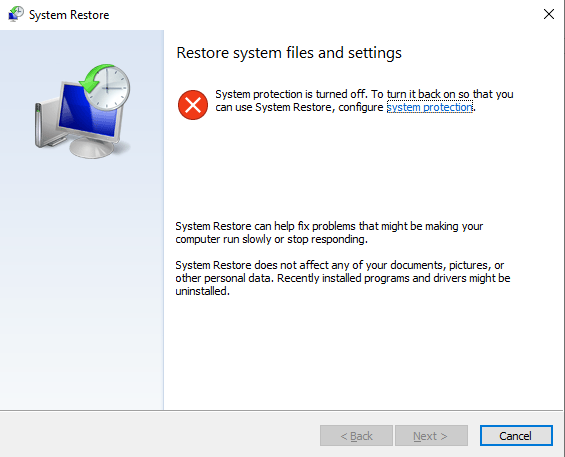
Task: Open the system protection link
Action: [430, 107]
